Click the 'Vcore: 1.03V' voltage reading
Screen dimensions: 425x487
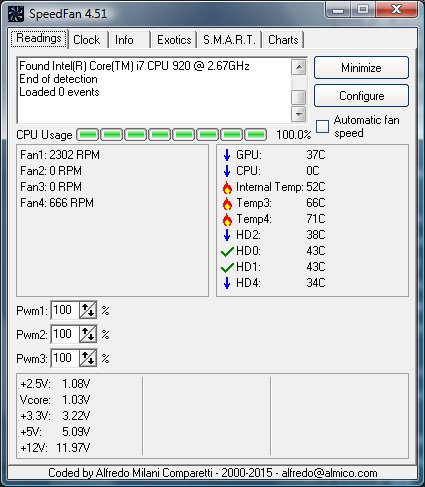(x=55, y=400)
